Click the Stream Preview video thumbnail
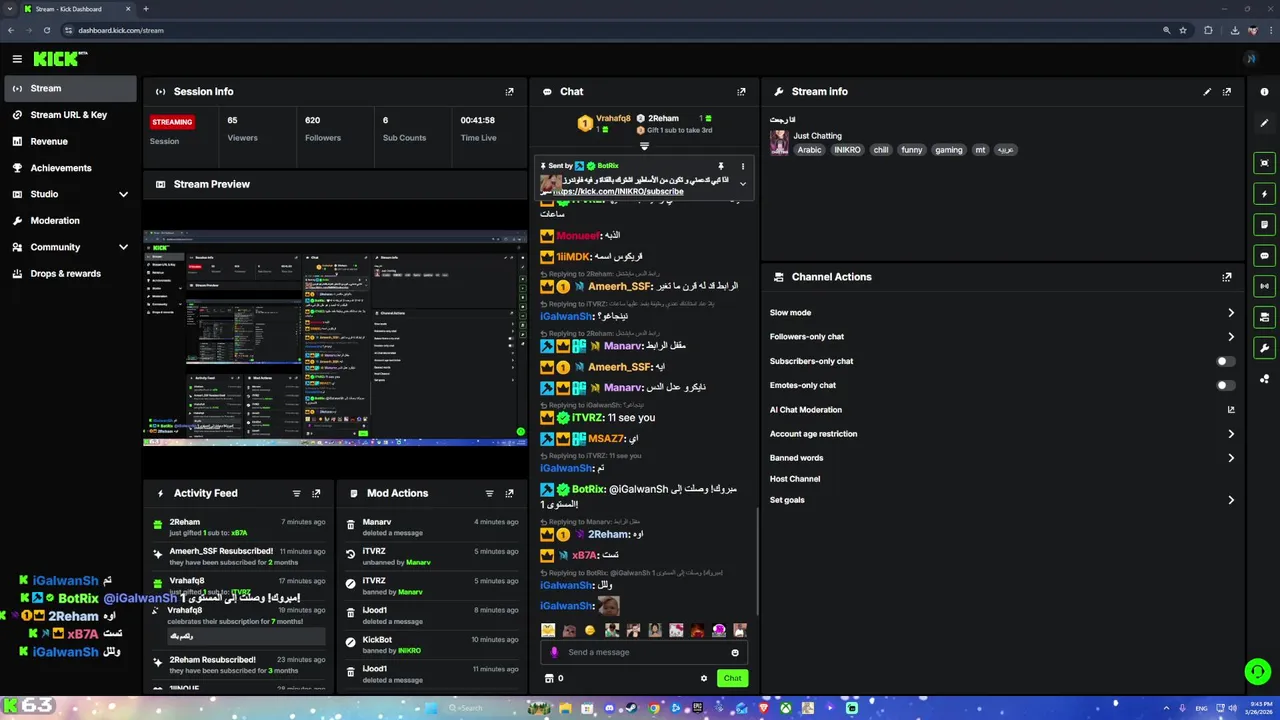1280x720 pixels. [x=335, y=339]
